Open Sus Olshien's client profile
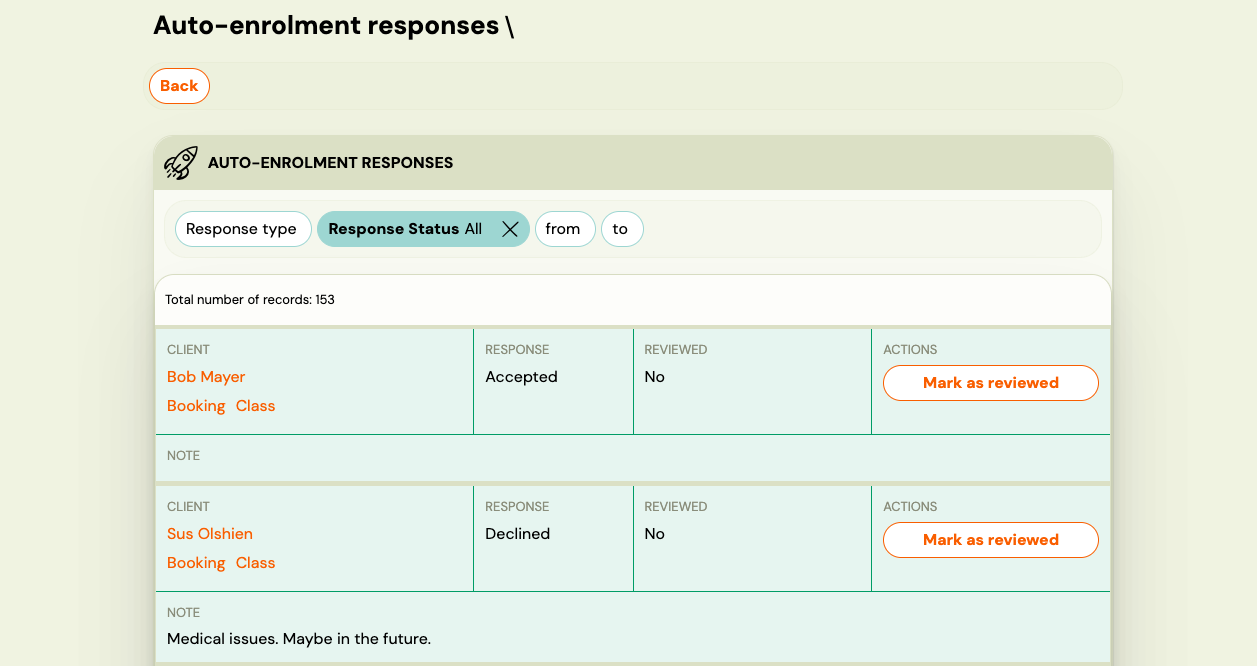 (210, 533)
